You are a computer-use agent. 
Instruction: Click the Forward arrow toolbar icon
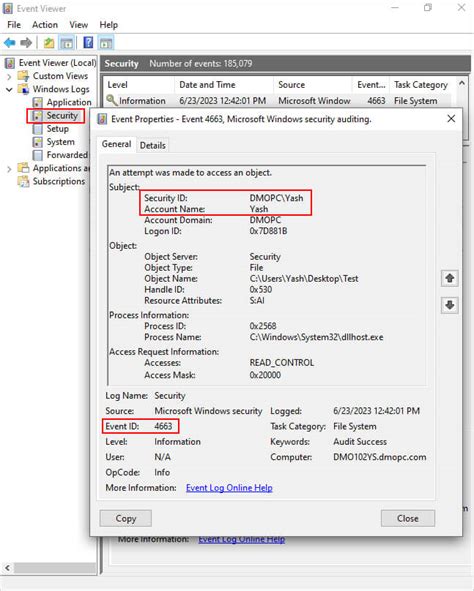click(x=26, y=43)
